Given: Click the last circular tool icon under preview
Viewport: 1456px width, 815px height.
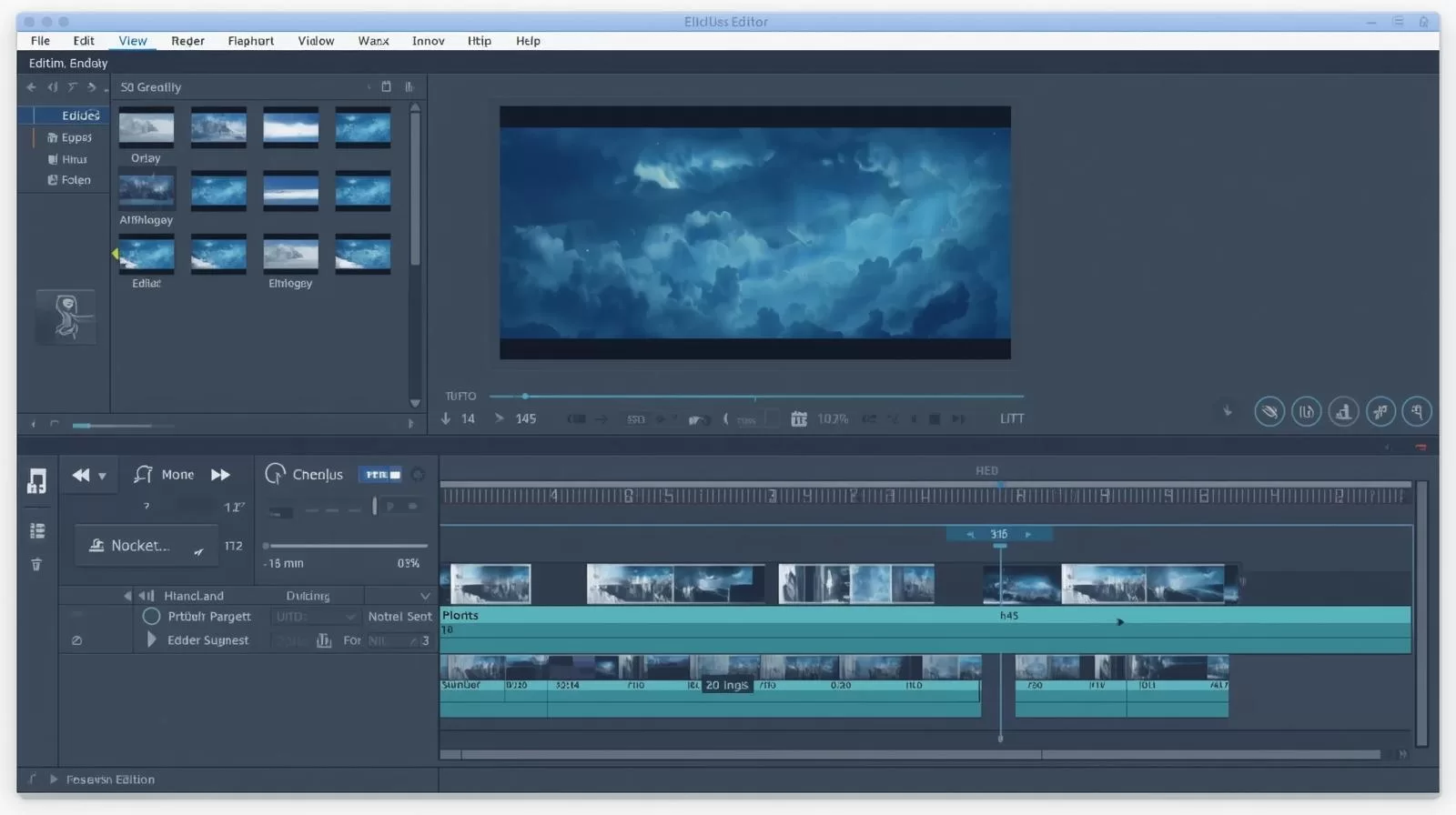Looking at the screenshot, I should tap(1416, 412).
